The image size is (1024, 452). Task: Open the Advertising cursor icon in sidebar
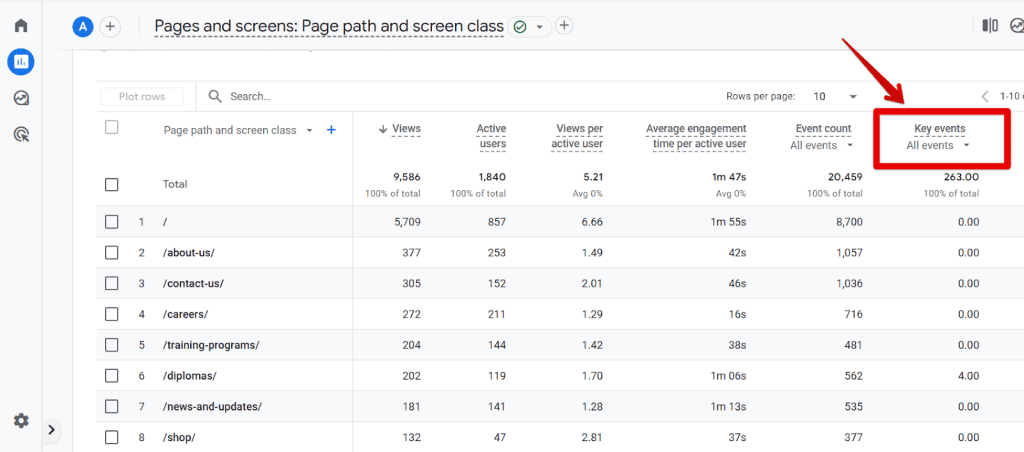[21, 135]
